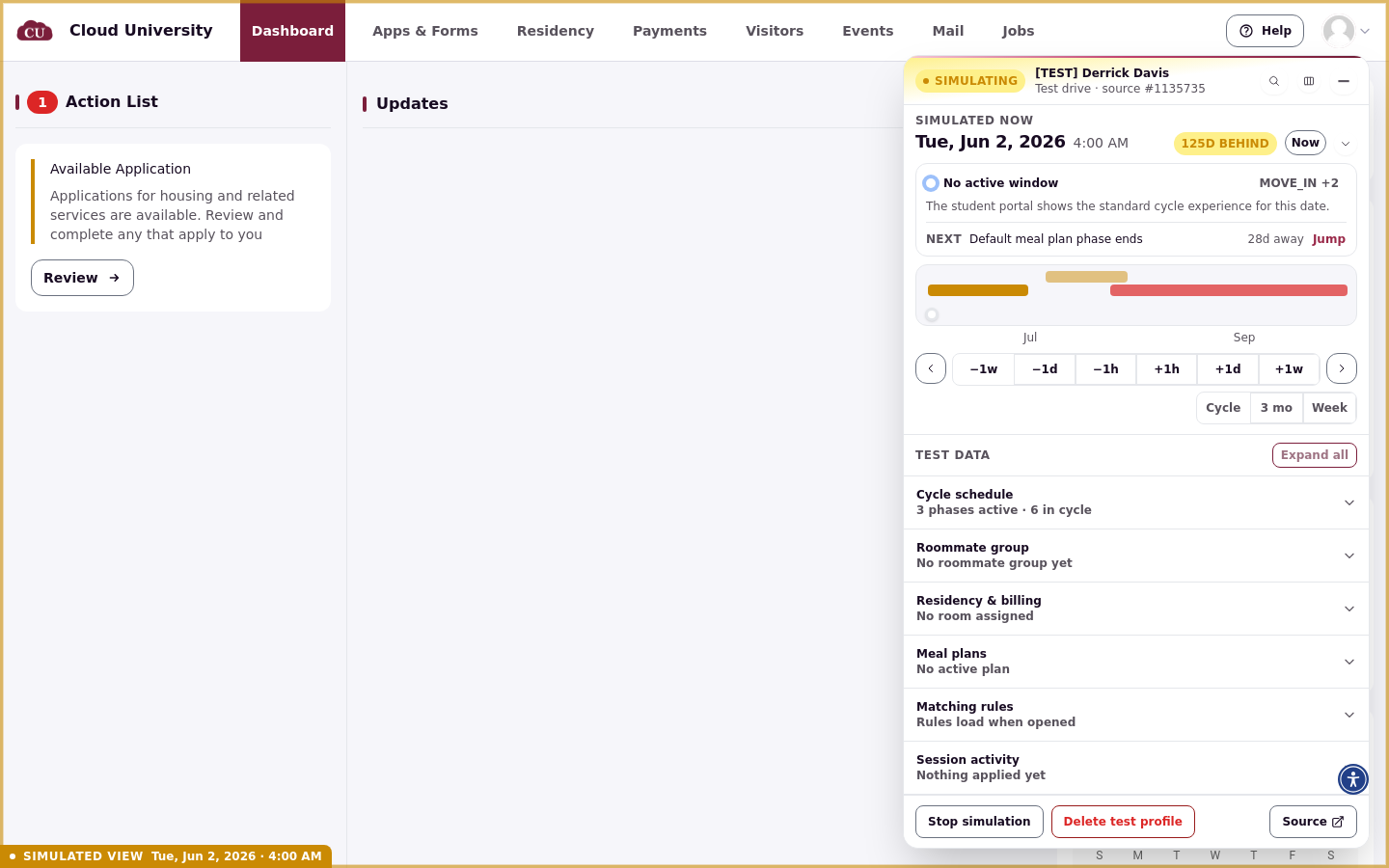The width and height of the screenshot is (1389, 868).
Task: Click the next timeline arrow
Action: point(1342,368)
